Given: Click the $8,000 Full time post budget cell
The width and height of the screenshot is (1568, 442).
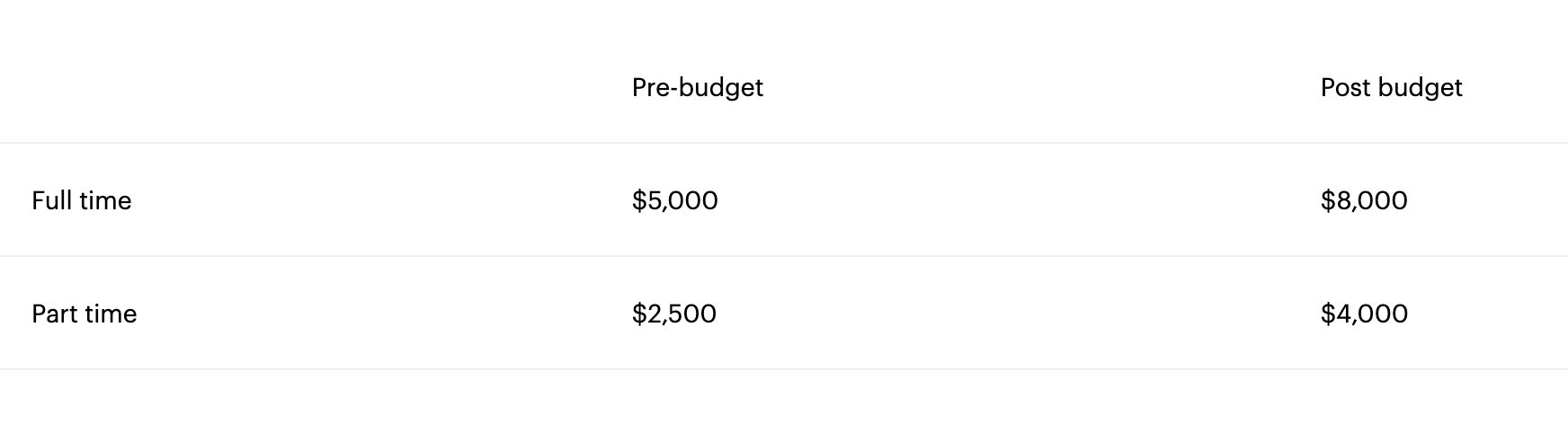Looking at the screenshot, I should tap(1364, 200).
